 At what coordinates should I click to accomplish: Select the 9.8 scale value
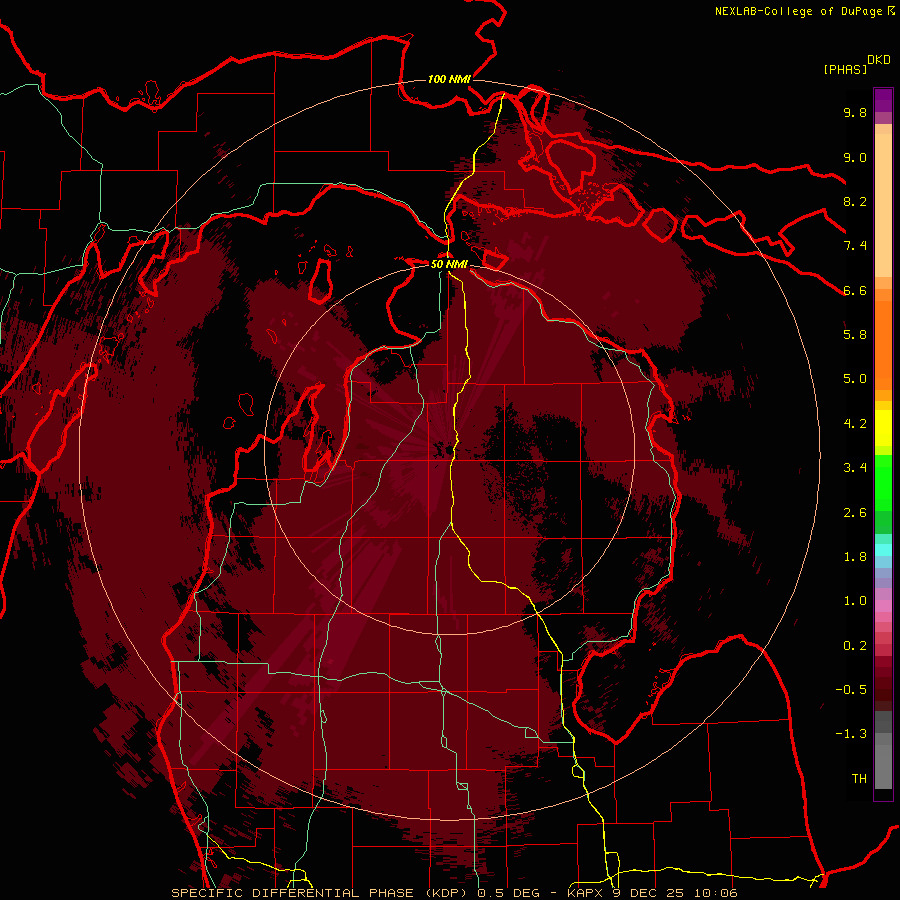855,112
